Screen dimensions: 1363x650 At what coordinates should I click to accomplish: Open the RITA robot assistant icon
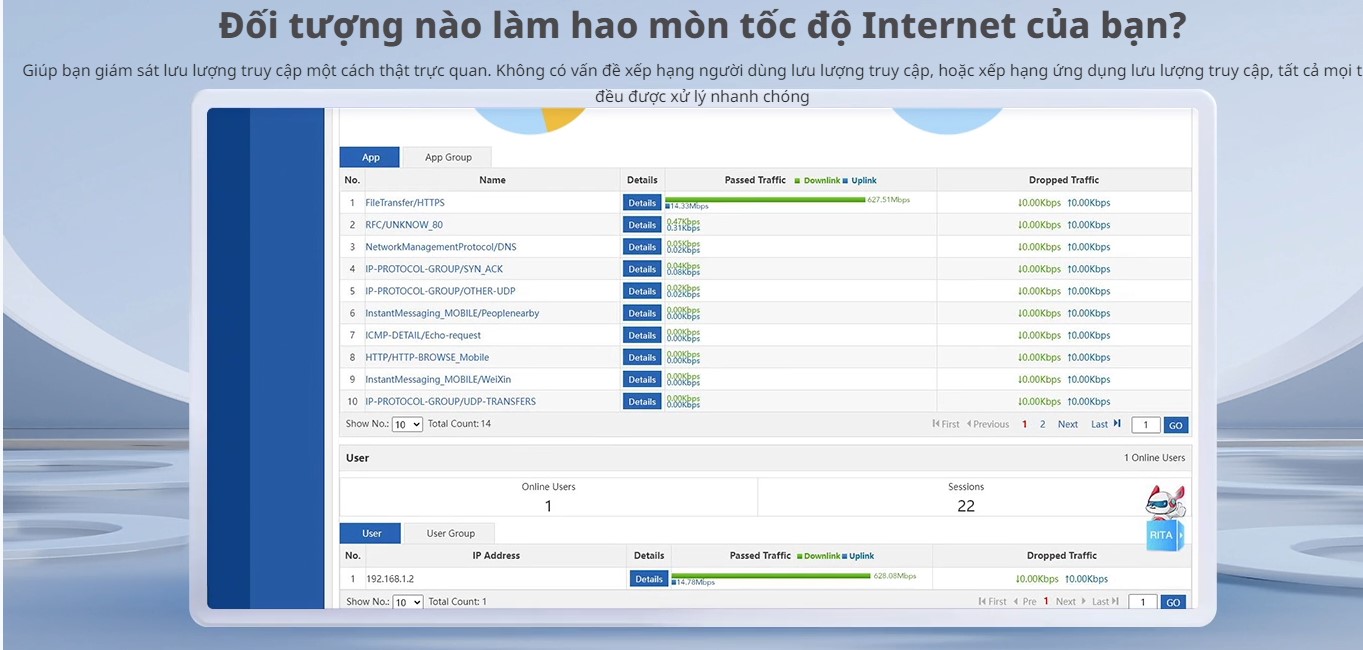tap(1164, 518)
